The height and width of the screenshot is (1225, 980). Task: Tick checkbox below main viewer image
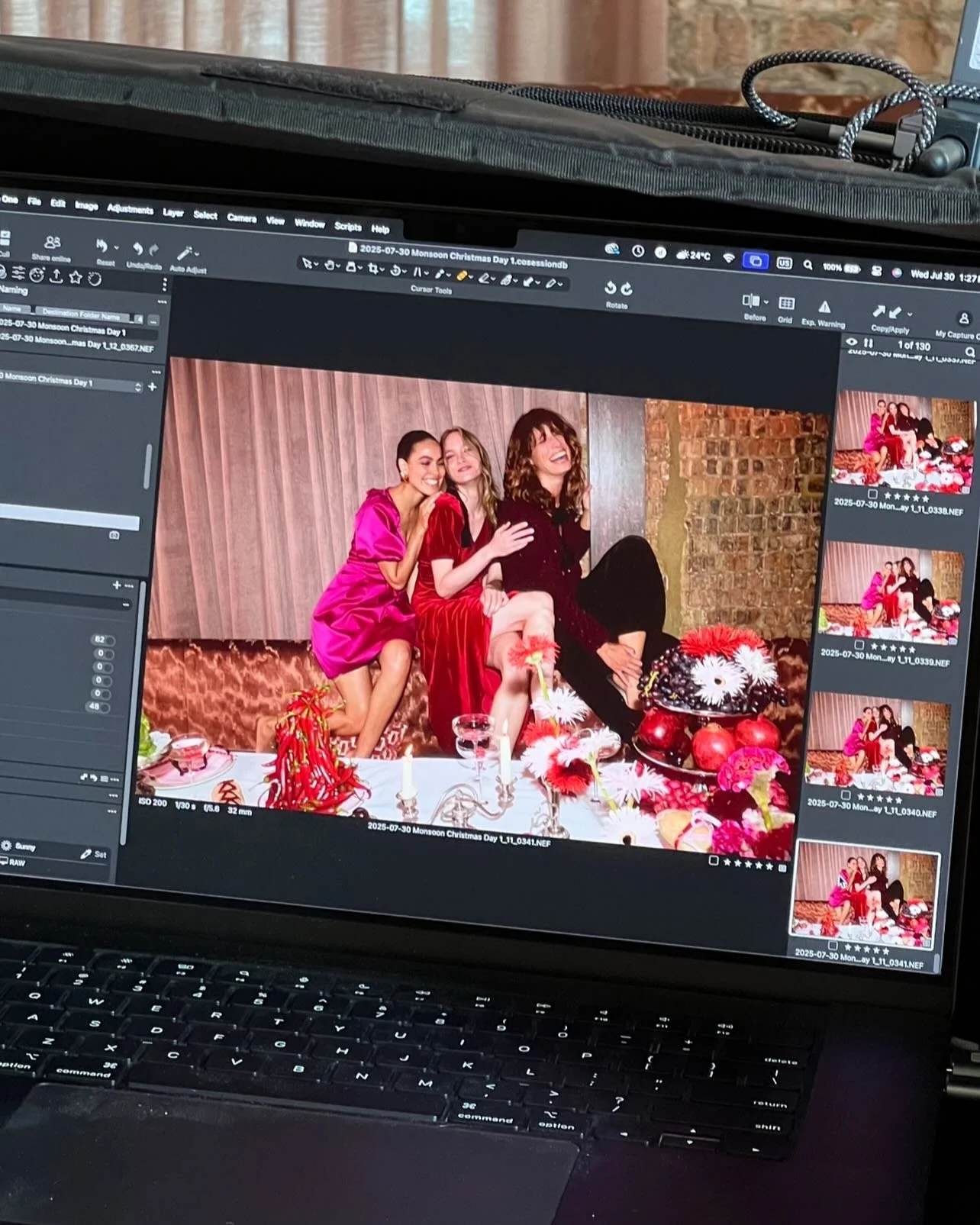click(713, 860)
